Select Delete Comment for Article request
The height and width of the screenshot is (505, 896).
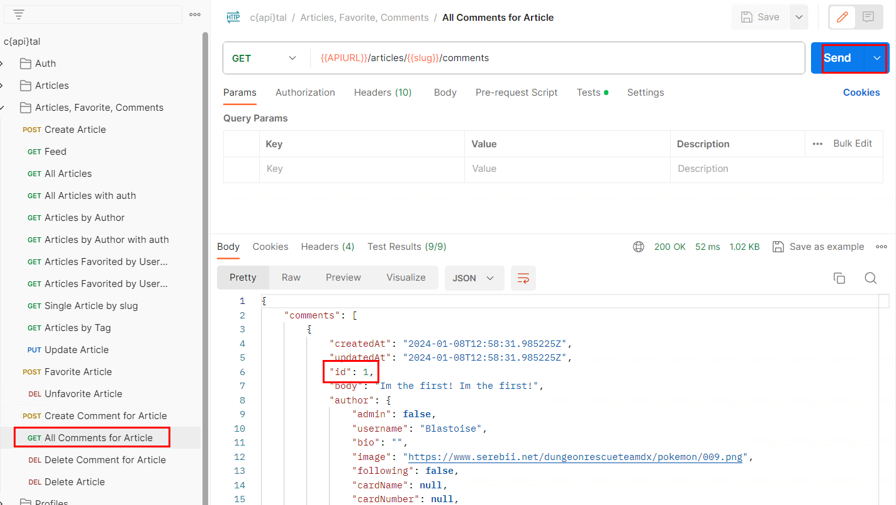point(105,460)
